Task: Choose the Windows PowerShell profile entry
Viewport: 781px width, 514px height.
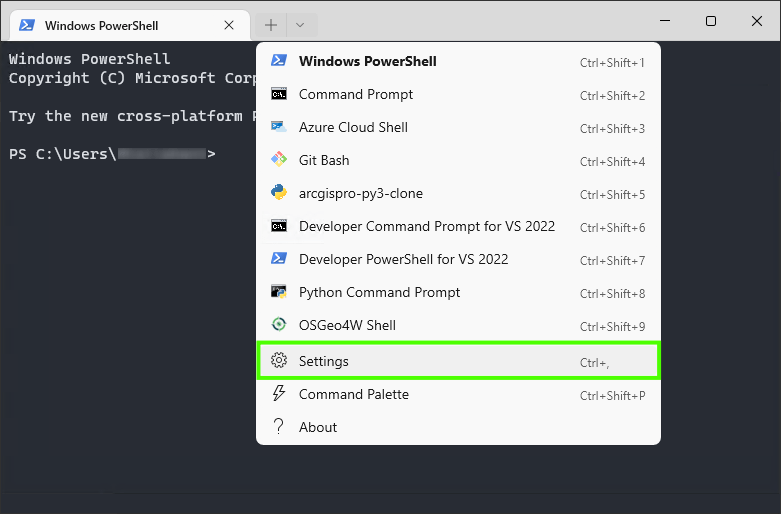Action: click(367, 61)
